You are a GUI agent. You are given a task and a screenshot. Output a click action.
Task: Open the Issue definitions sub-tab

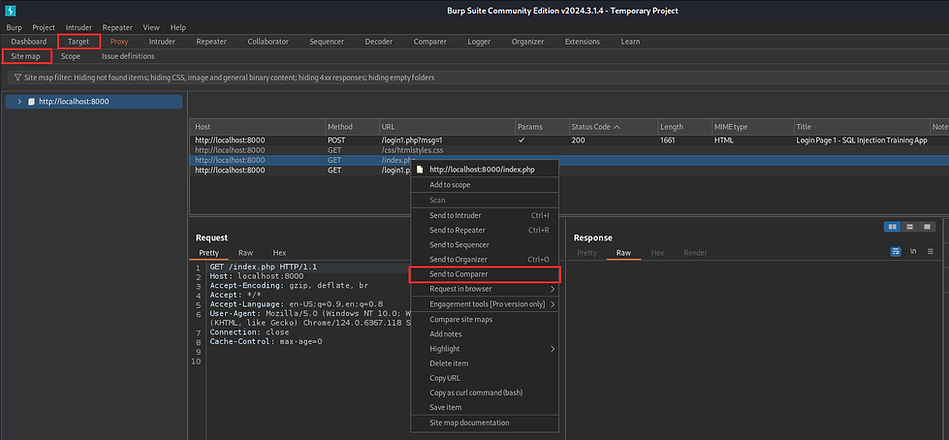(128, 56)
